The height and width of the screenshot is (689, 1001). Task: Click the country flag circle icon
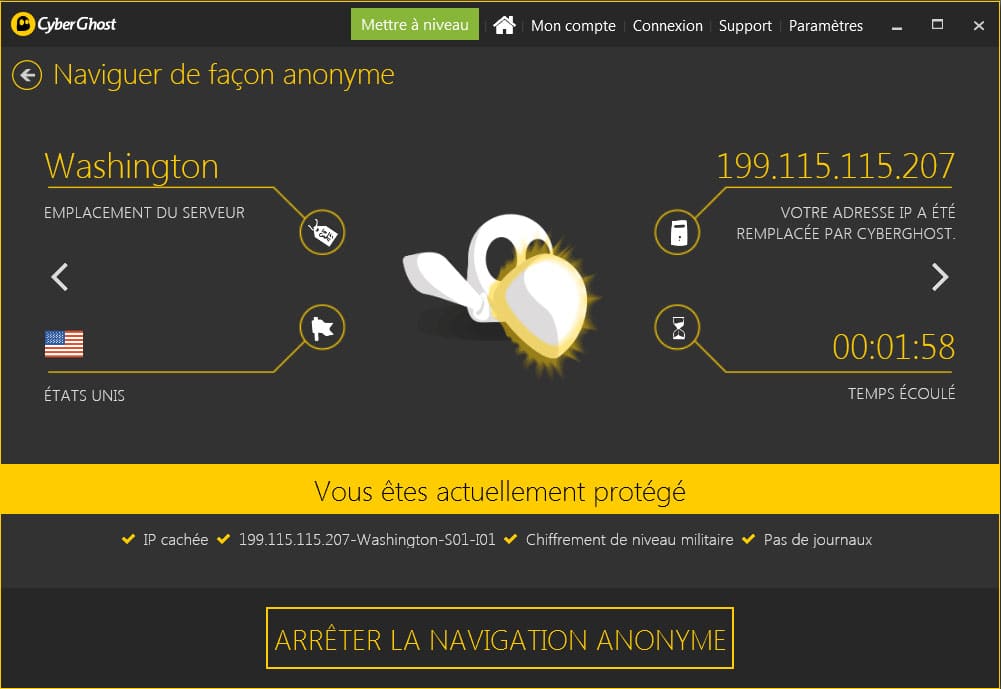point(322,328)
